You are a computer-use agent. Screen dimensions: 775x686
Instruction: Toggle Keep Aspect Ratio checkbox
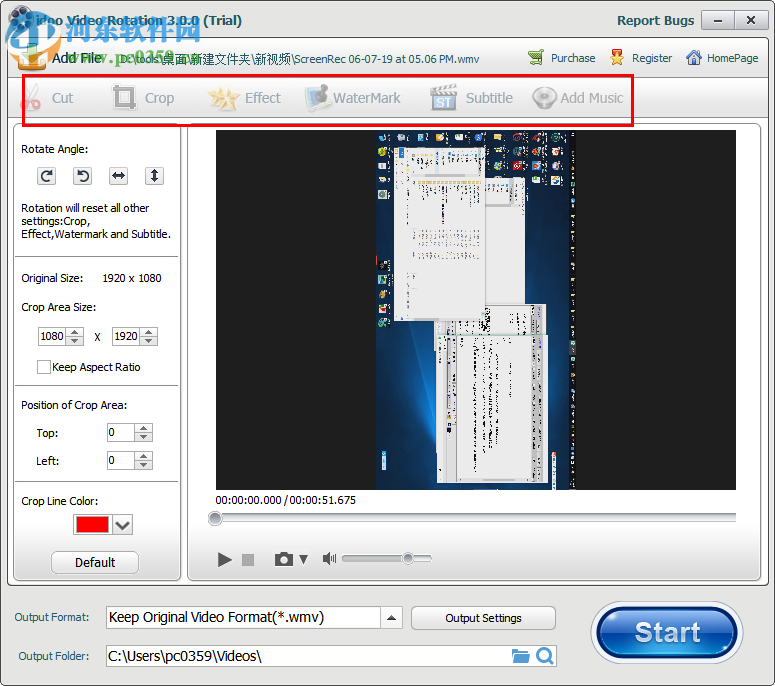43,367
